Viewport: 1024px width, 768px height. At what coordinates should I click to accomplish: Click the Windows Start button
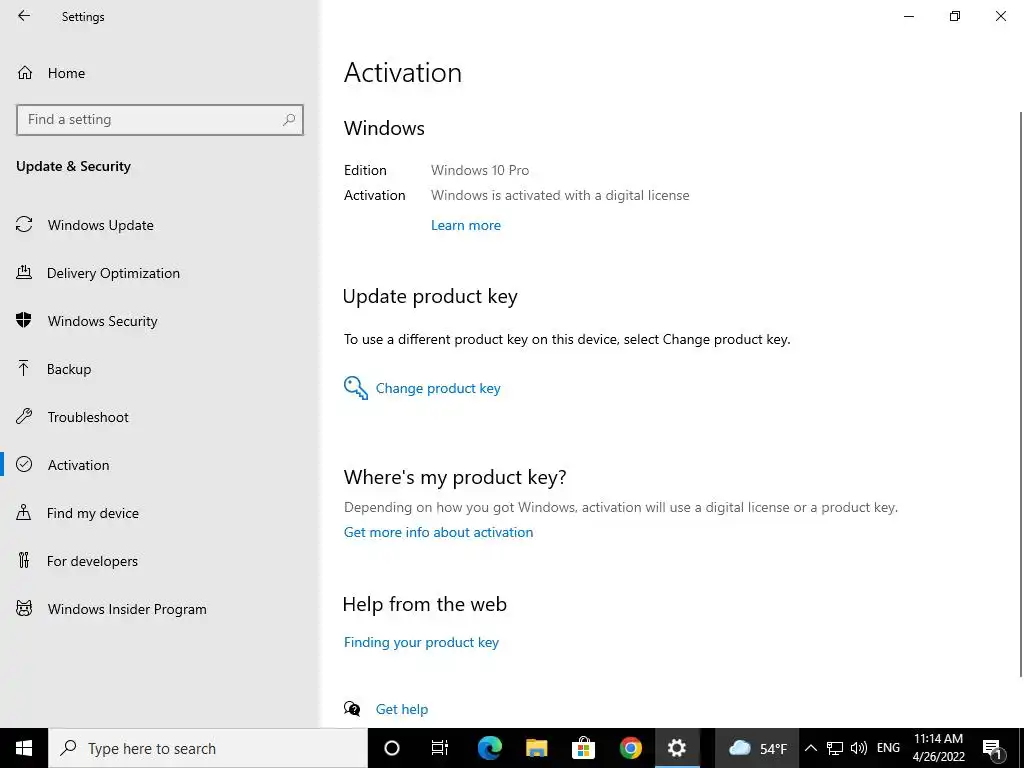point(24,748)
